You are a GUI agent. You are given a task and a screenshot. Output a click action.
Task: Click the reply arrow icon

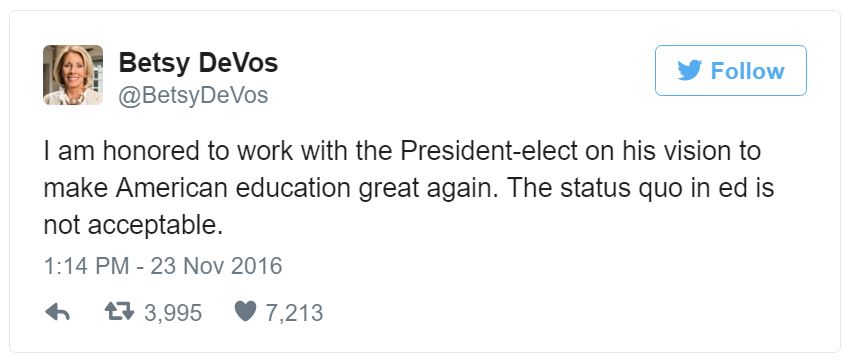(x=57, y=312)
